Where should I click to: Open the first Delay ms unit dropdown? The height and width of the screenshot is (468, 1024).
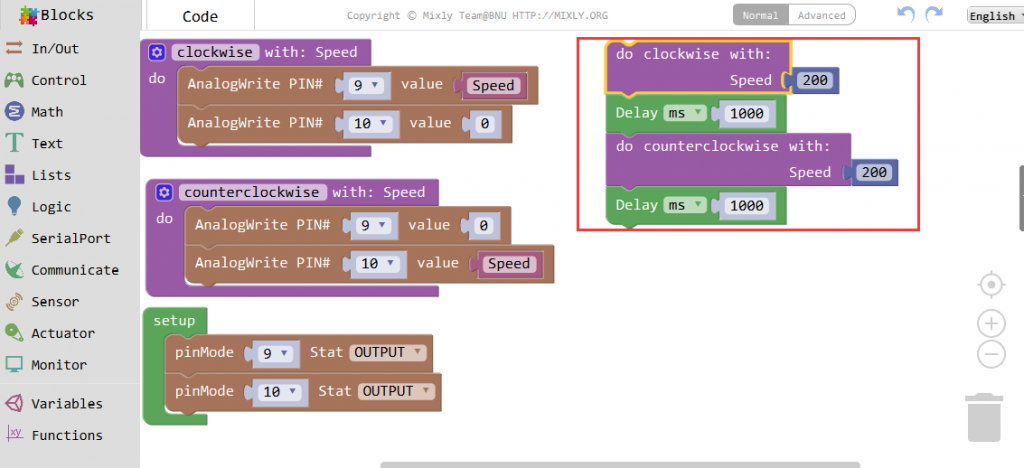685,113
